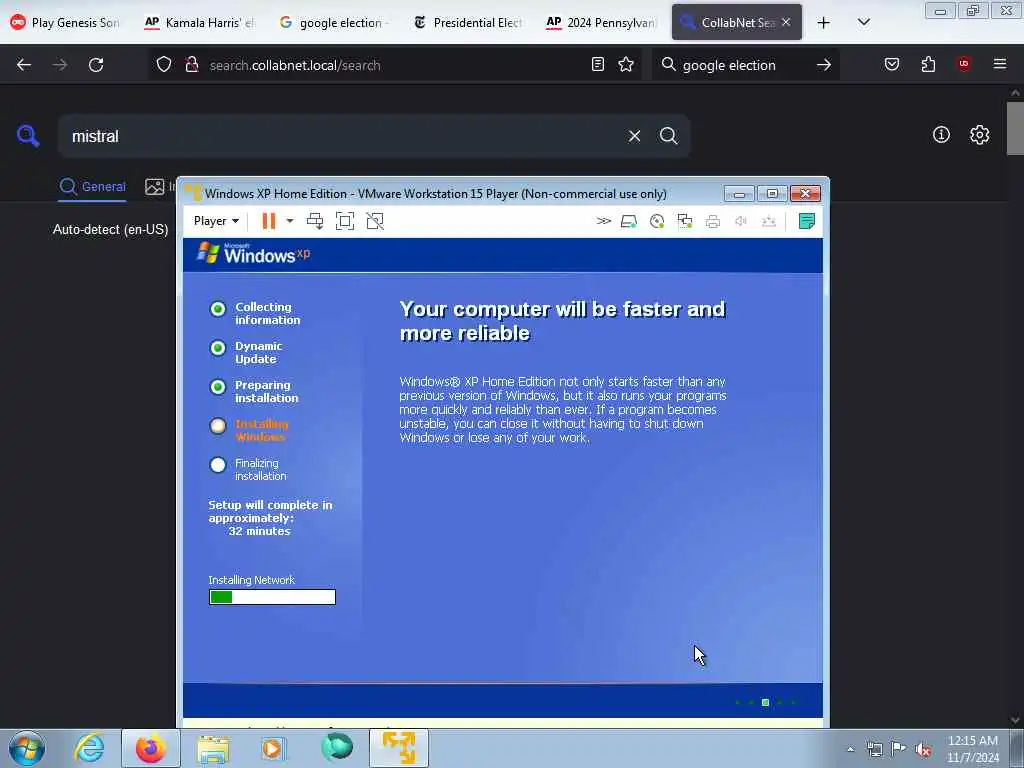Submit the google election search arrow

(824, 65)
